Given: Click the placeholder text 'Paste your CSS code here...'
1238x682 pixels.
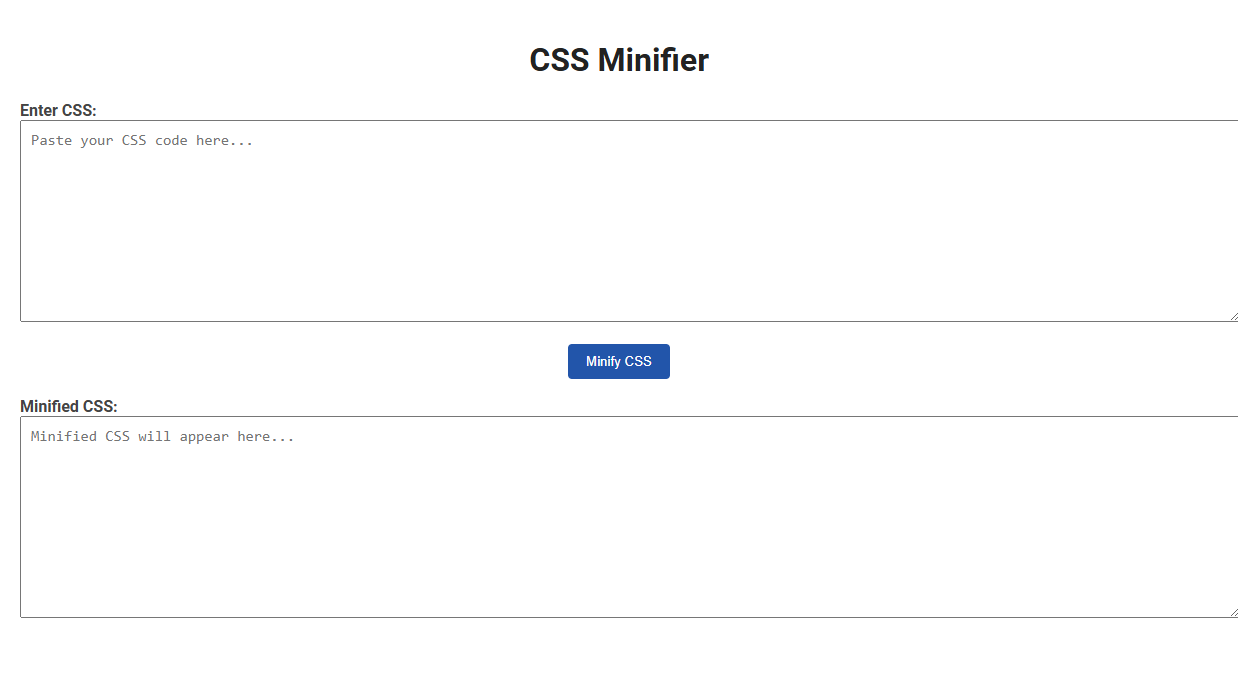Looking at the screenshot, I should point(142,140).
